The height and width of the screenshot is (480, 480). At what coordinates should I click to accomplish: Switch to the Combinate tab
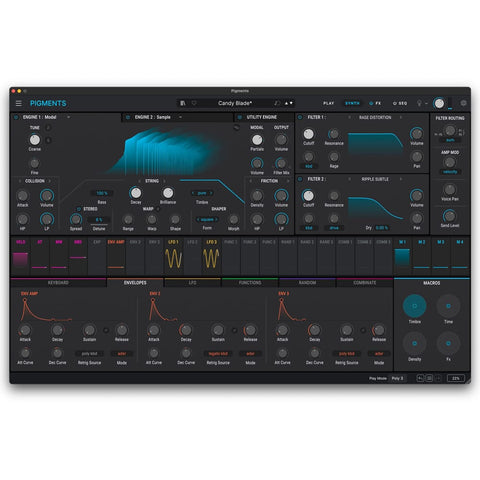[x=365, y=283]
